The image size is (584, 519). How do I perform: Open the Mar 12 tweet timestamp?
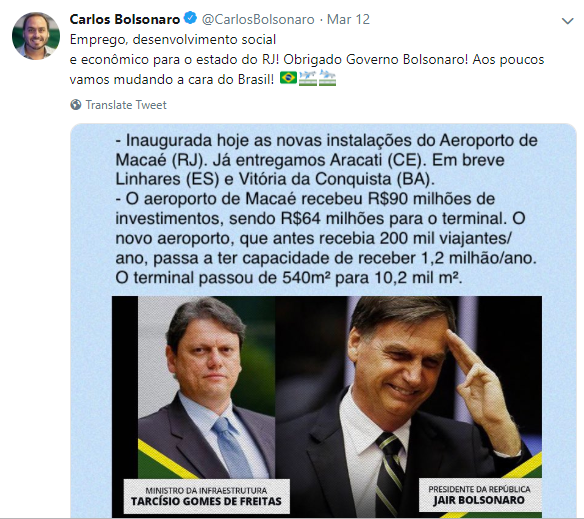click(x=348, y=19)
